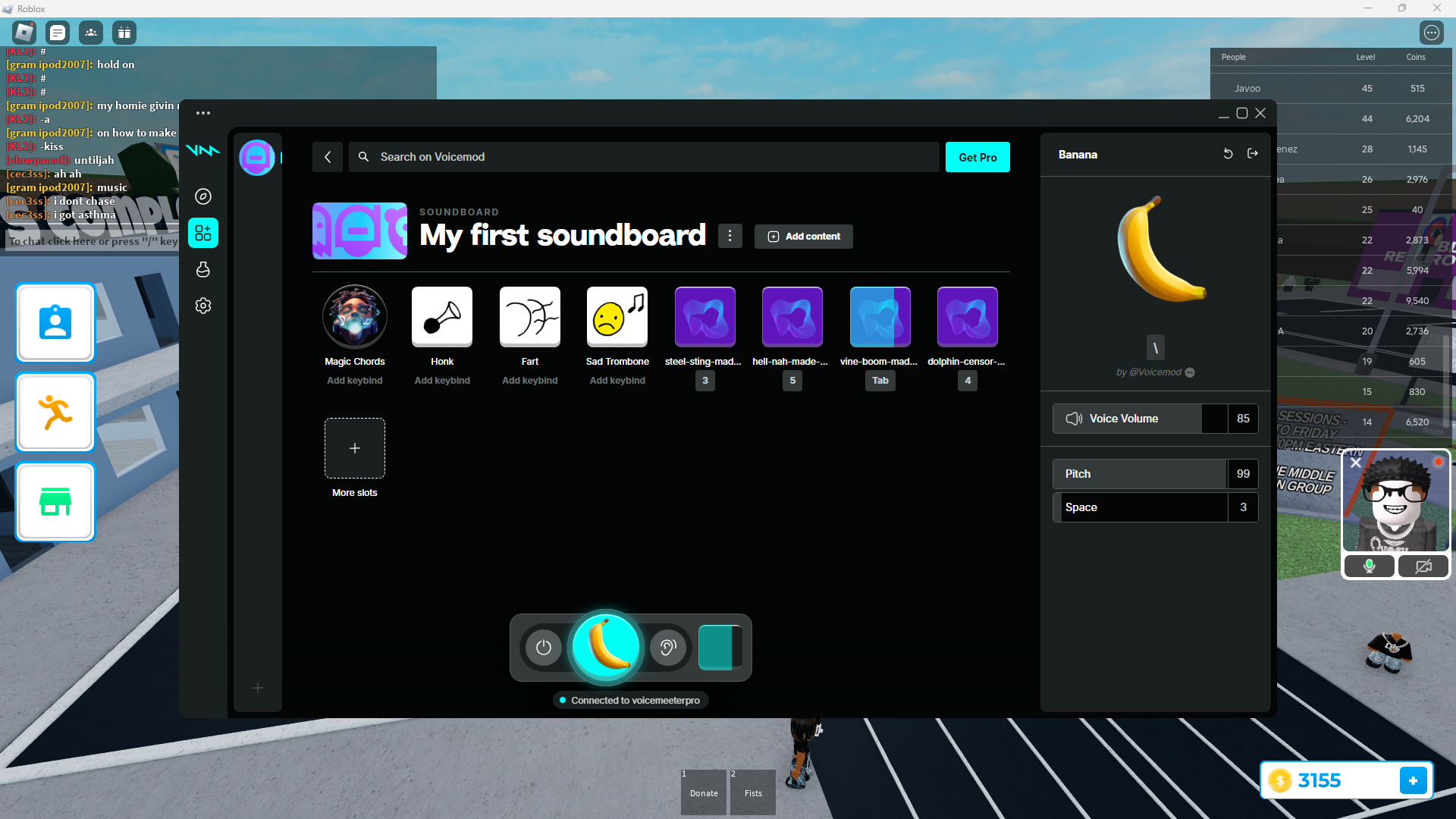
Task: Select the Donate hotbar slot
Action: 704,792
